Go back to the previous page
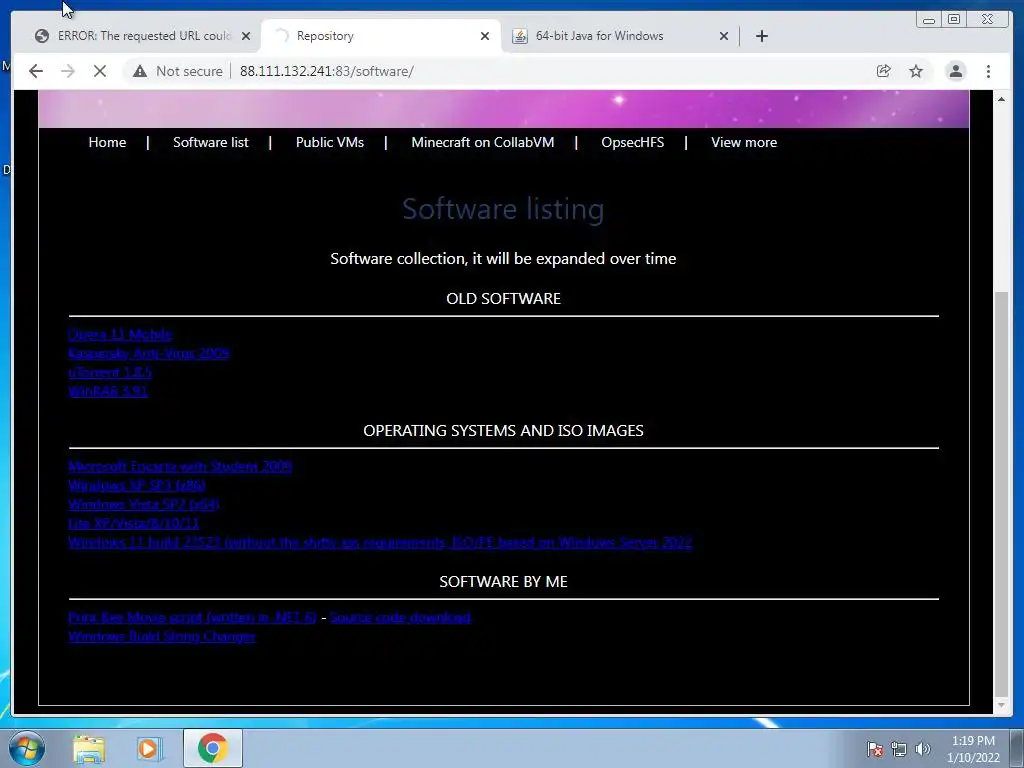1024x768 pixels. pyautogui.click(x=36, y=71)
